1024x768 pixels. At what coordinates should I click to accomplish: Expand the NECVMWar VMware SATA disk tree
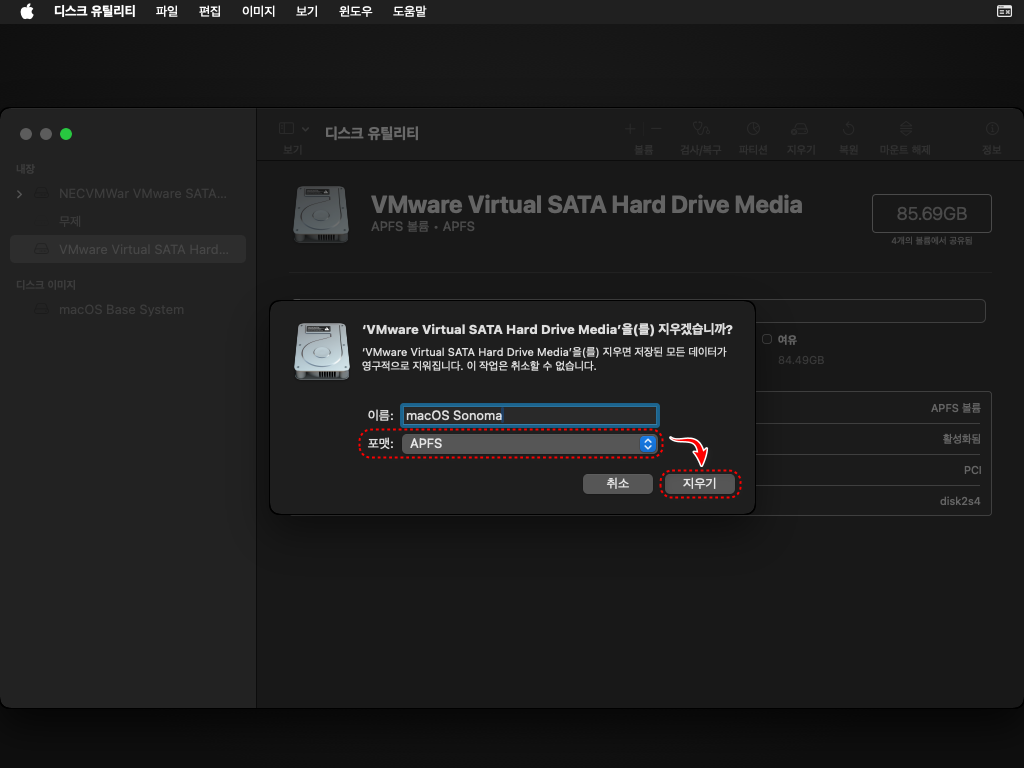tap(20, 194)
